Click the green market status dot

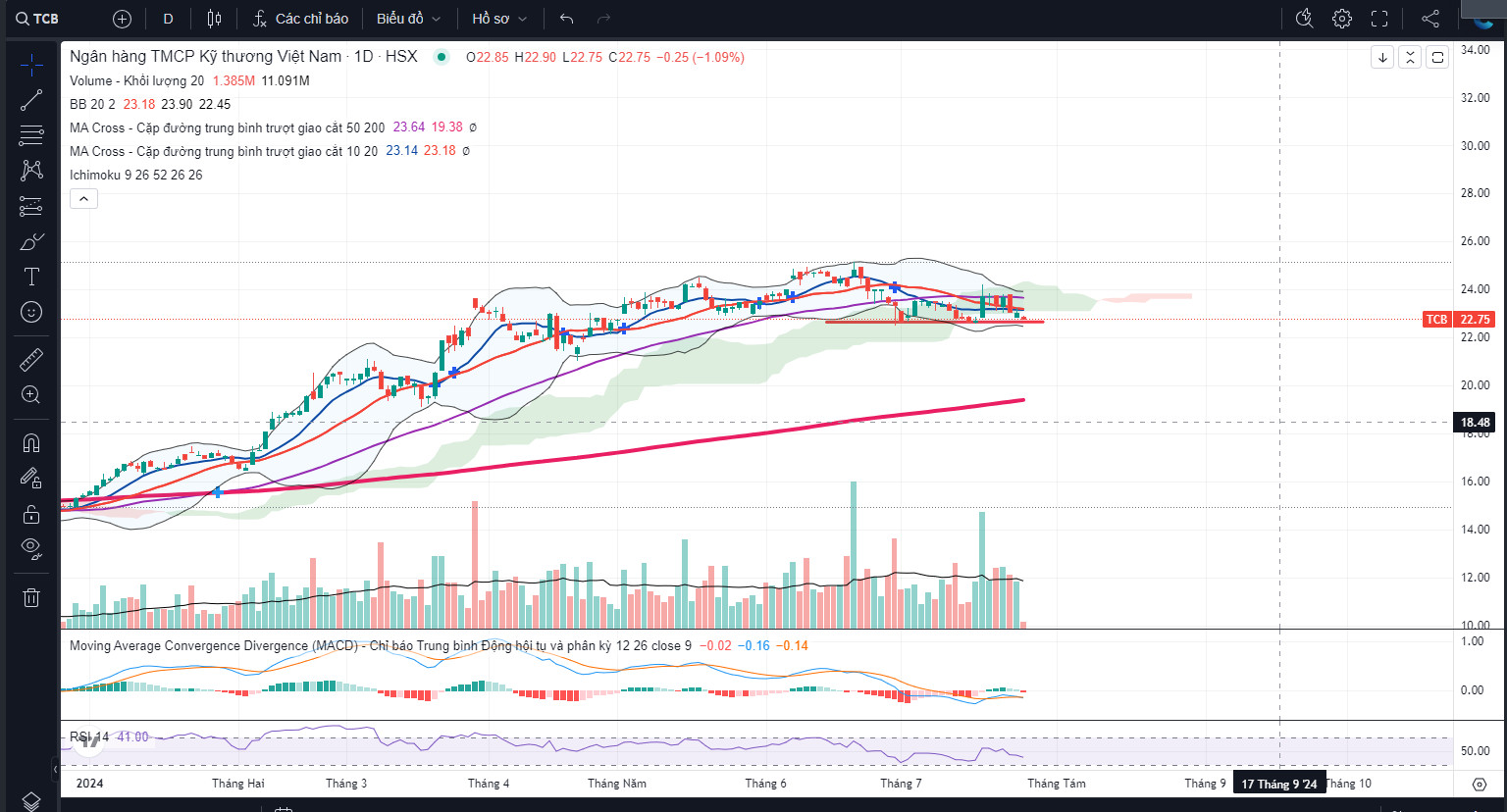click(x=442, y=57)
